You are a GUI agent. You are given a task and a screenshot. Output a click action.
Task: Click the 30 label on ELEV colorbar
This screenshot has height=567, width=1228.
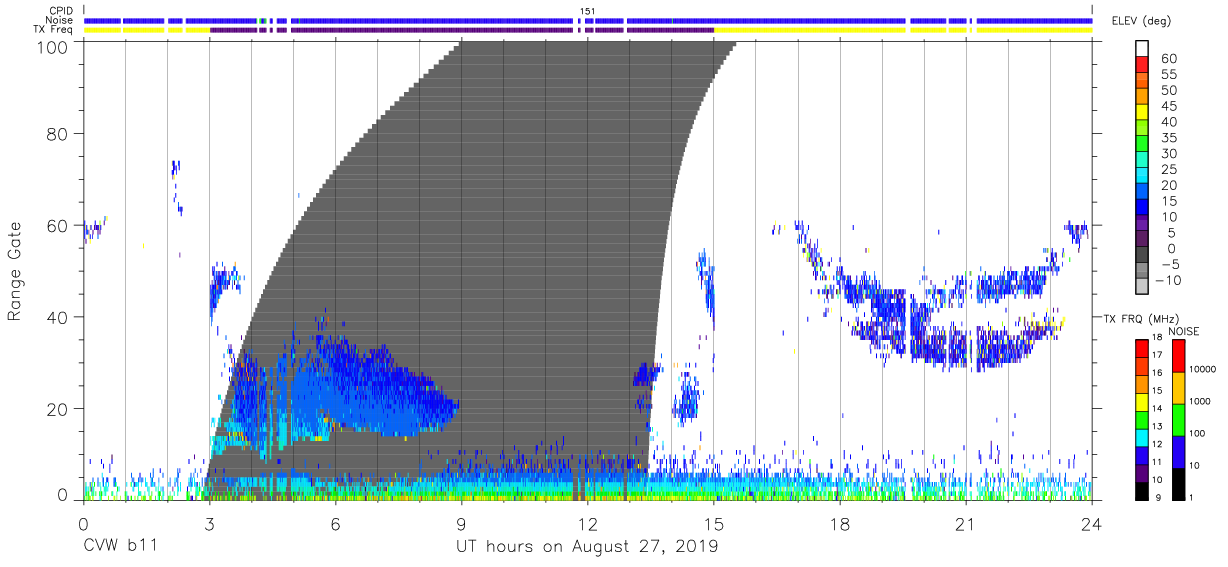click(1169, 154)
